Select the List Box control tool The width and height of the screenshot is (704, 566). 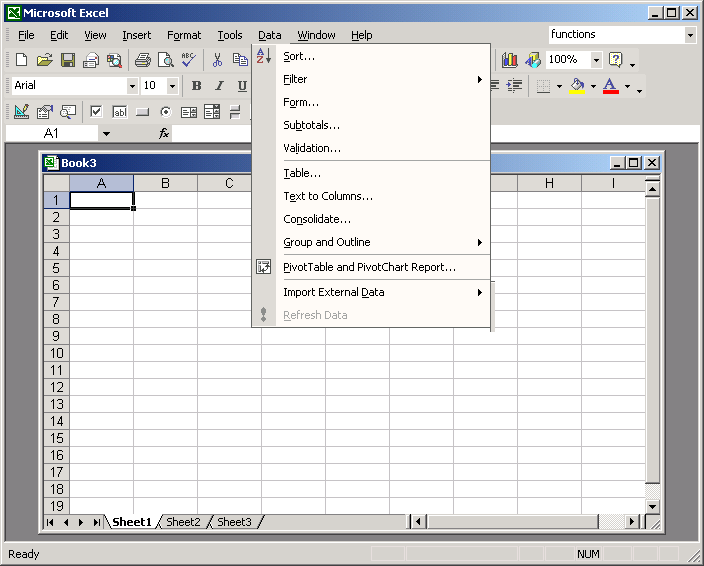(x=189, y=111)
